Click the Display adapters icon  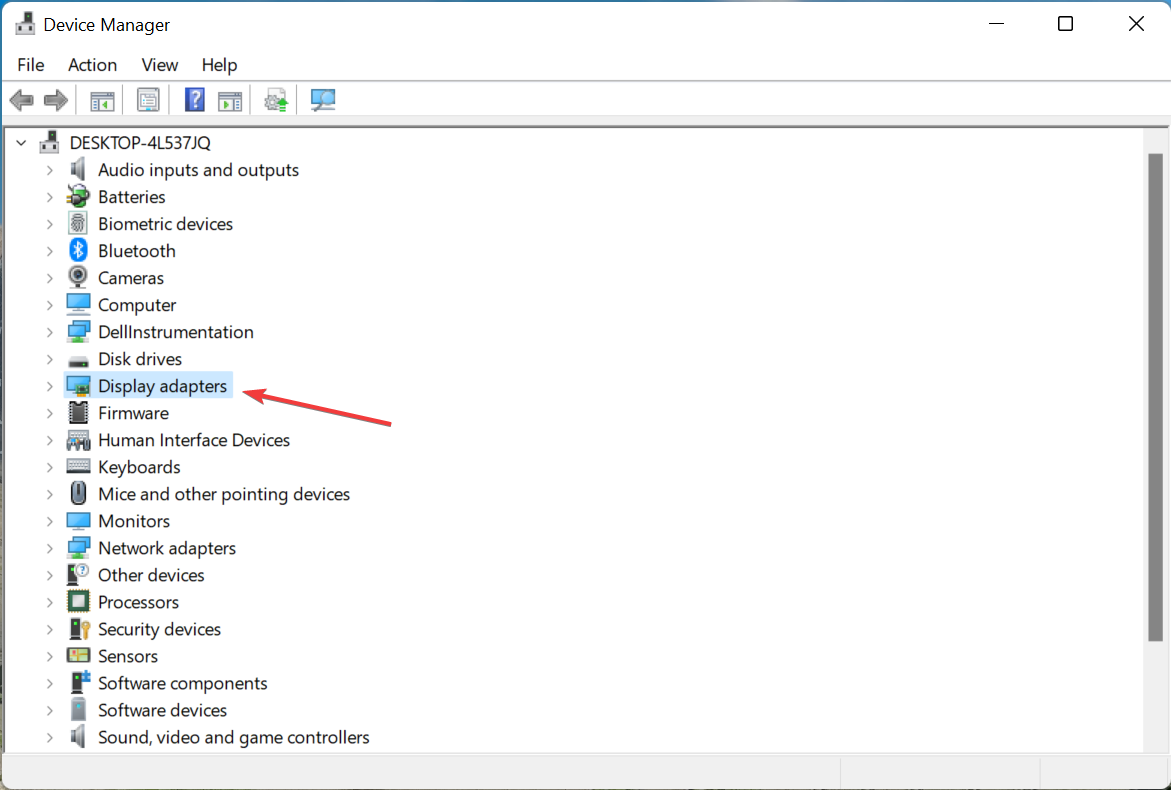[x=78, y=385]
